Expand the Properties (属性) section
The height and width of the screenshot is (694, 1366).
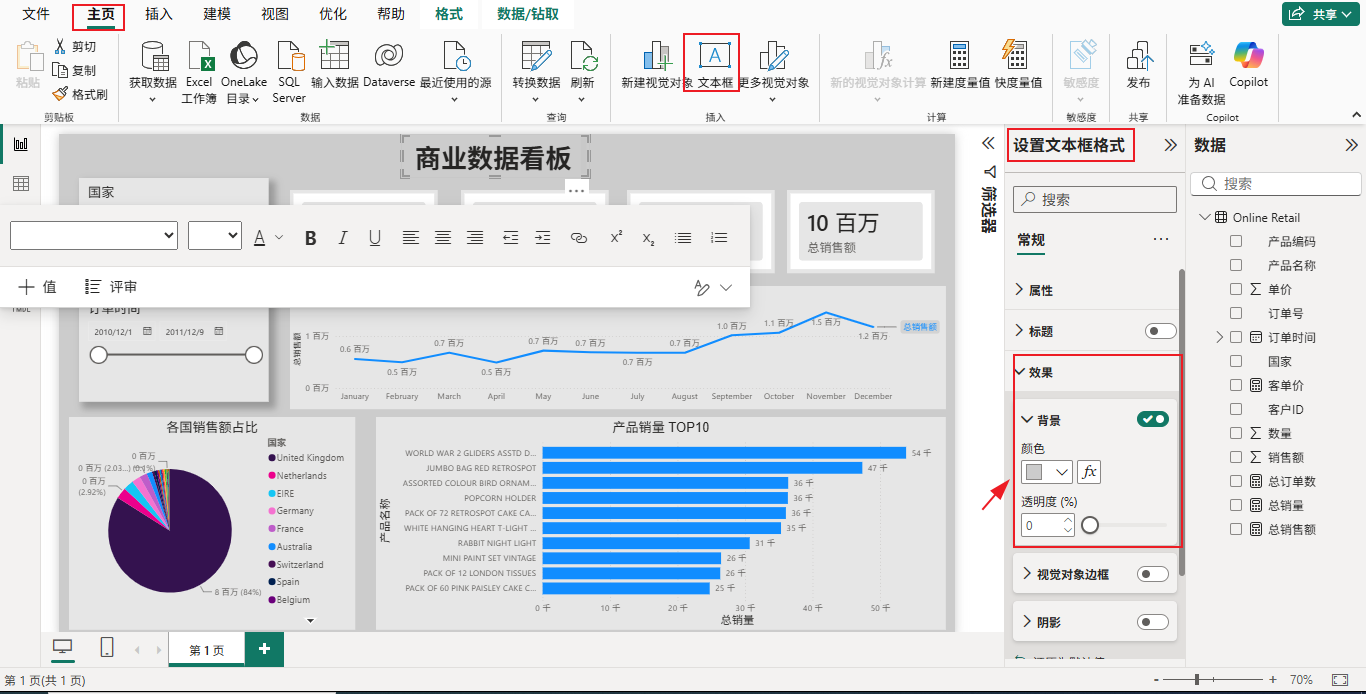(1019, 290)
